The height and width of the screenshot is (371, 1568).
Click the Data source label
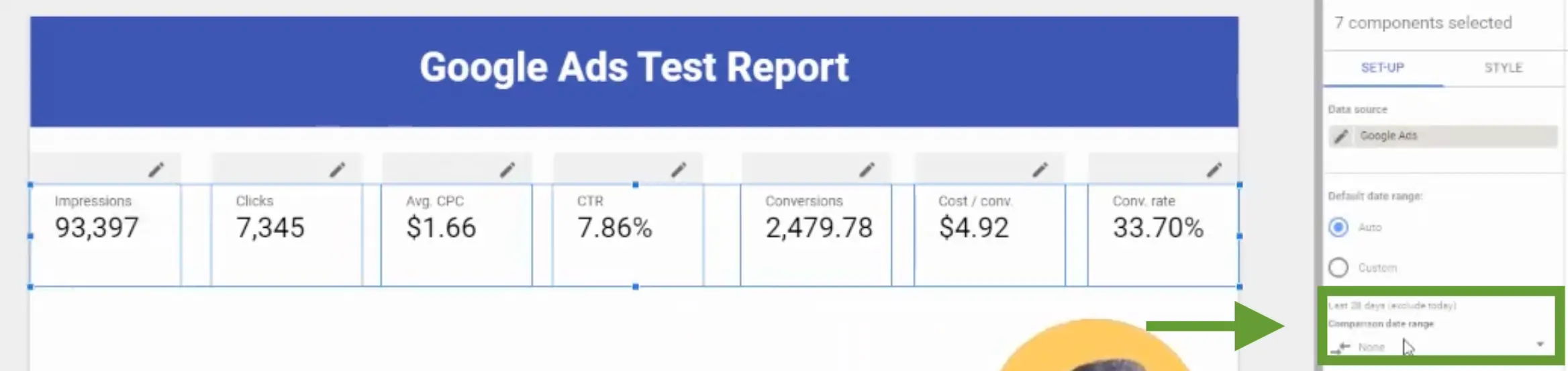pos(1357,110)
